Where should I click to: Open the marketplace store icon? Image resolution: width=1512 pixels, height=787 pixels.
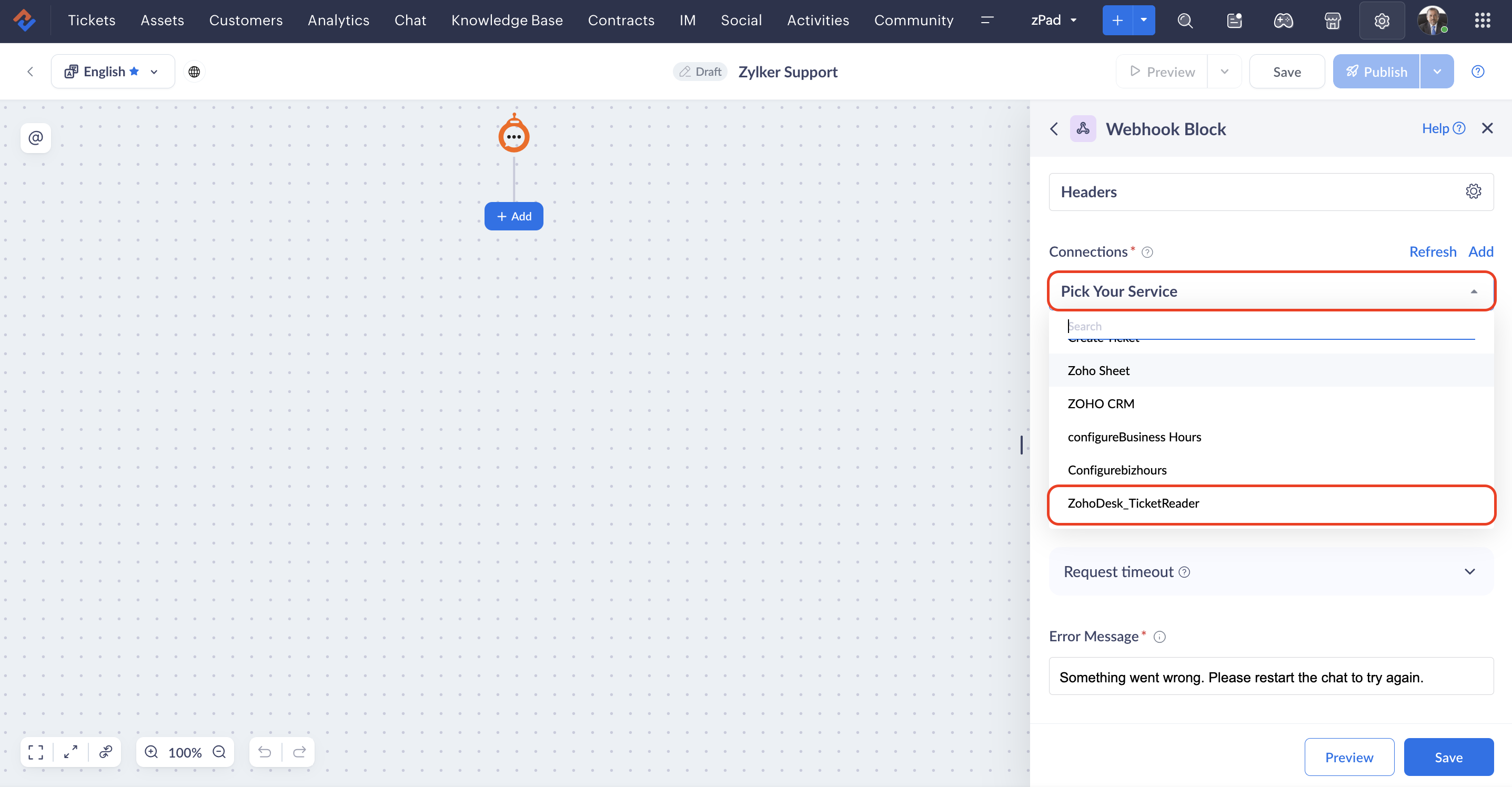pos(1333,21)
